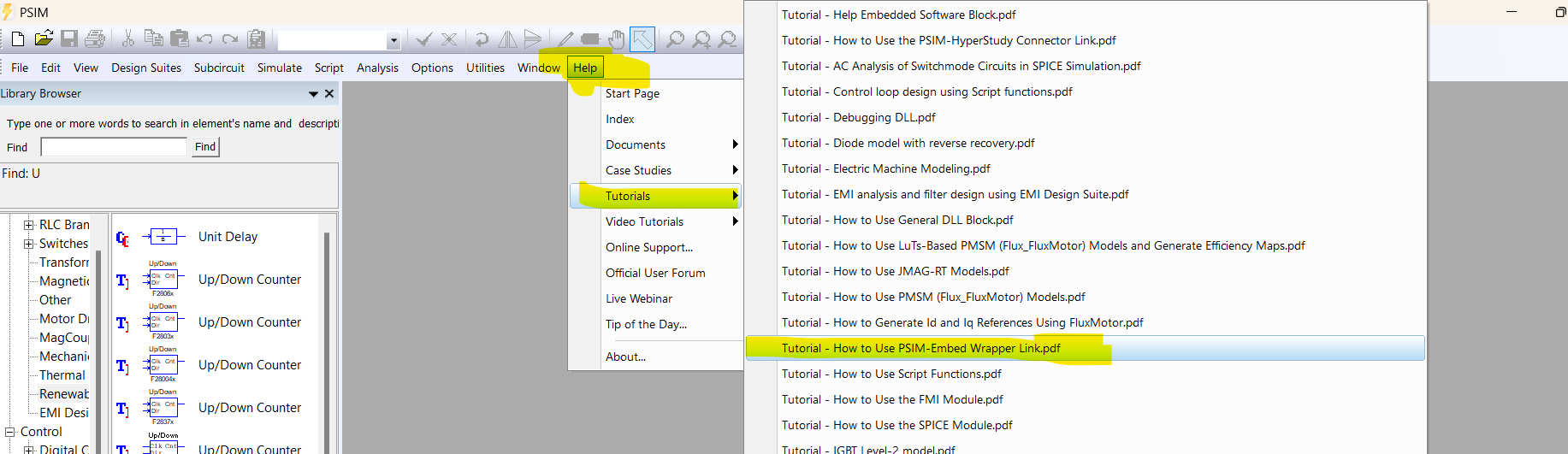This screenshot has width=1568, height=454.
Task: Select the F2837x Up/Down Counter
Action: coord(250,408)
